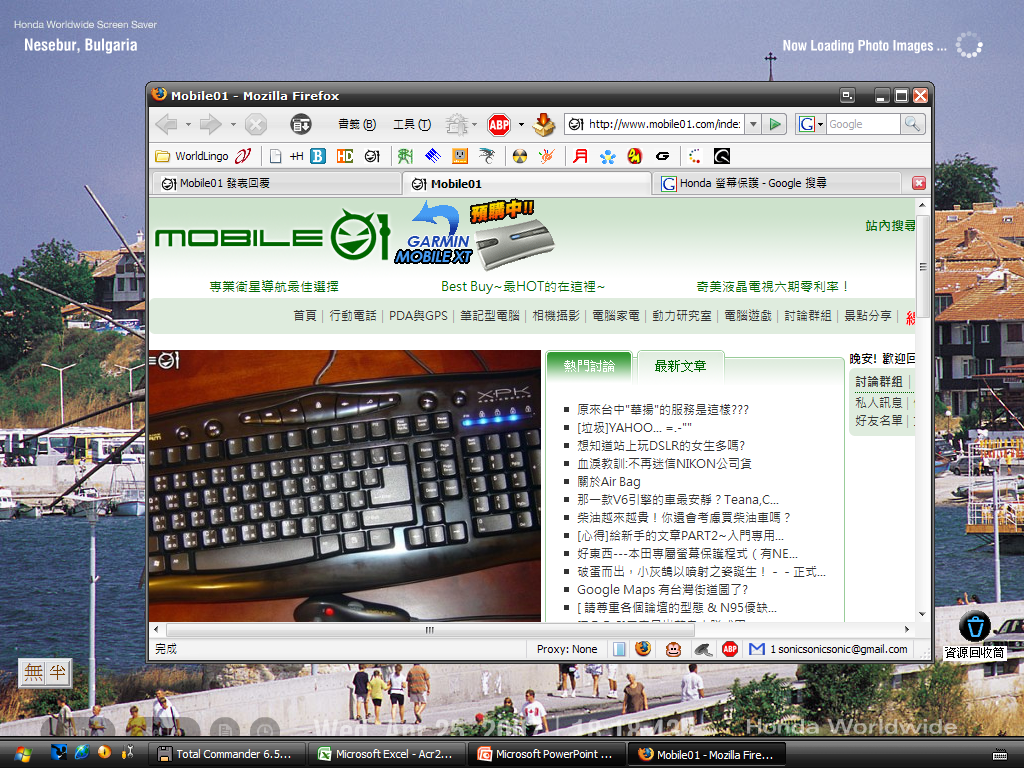
Task: Click the blue flower bookmark icon
Action: [x=607, y=156]
